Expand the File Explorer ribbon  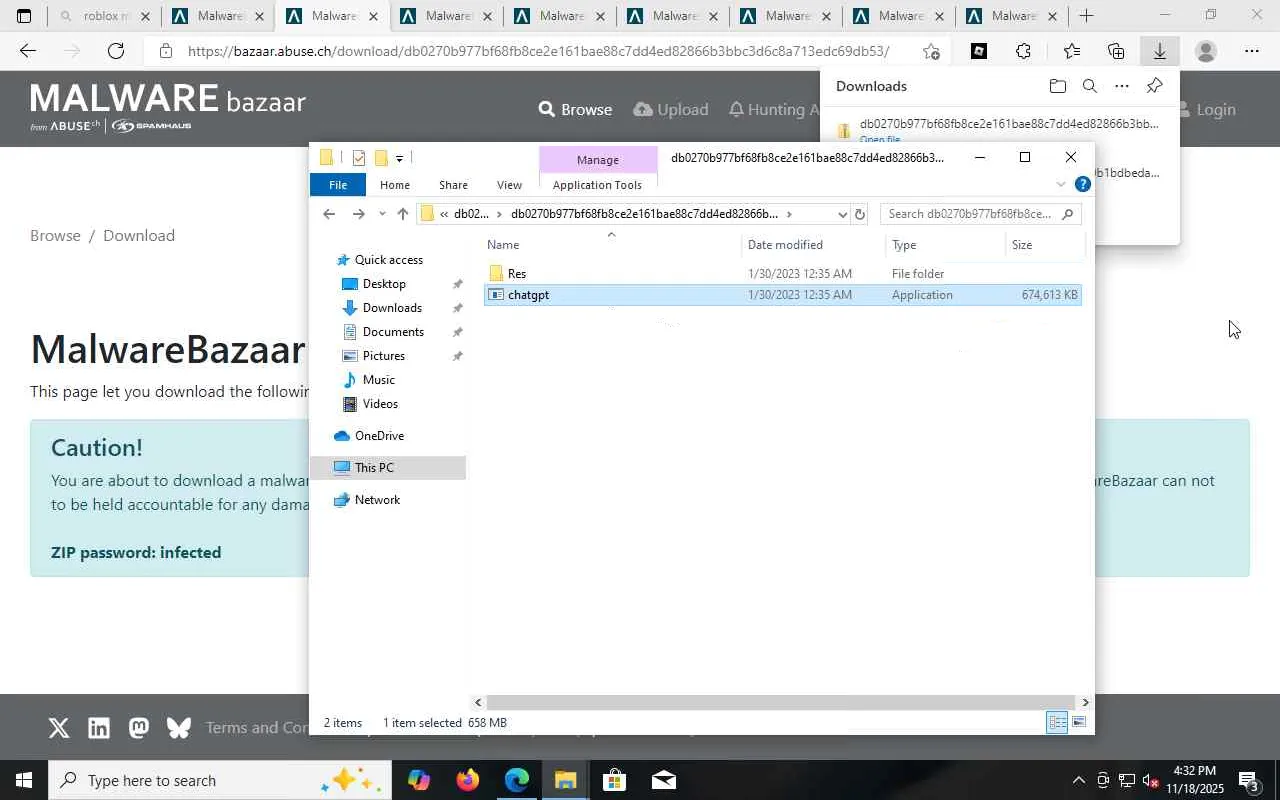tap(1061, 184)
